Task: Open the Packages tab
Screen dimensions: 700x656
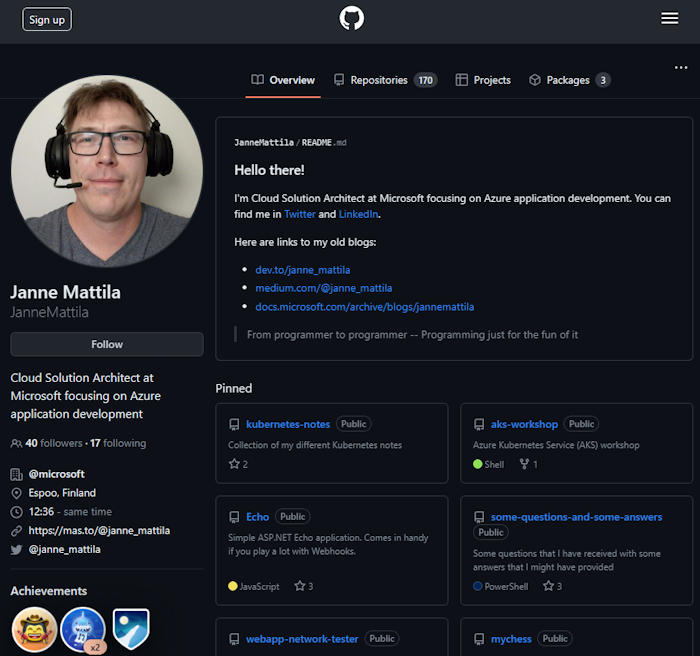Action: pyautogui.click(x=570, y=80)
